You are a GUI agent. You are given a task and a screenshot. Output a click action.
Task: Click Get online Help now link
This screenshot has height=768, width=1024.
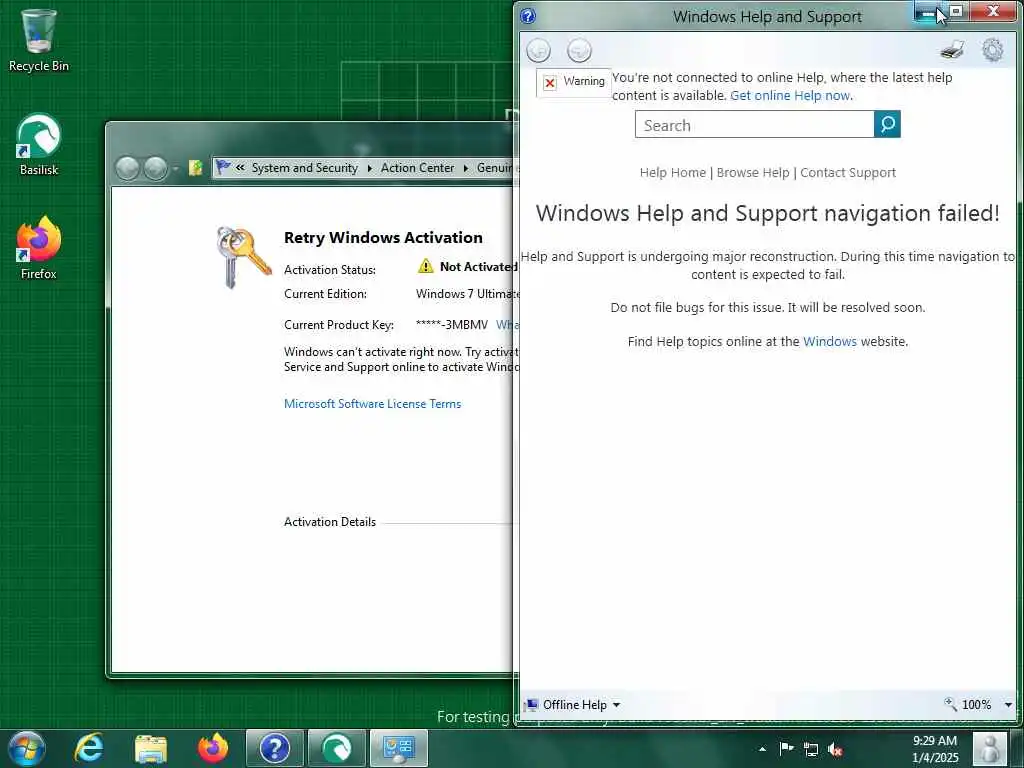tap(790, 95)
